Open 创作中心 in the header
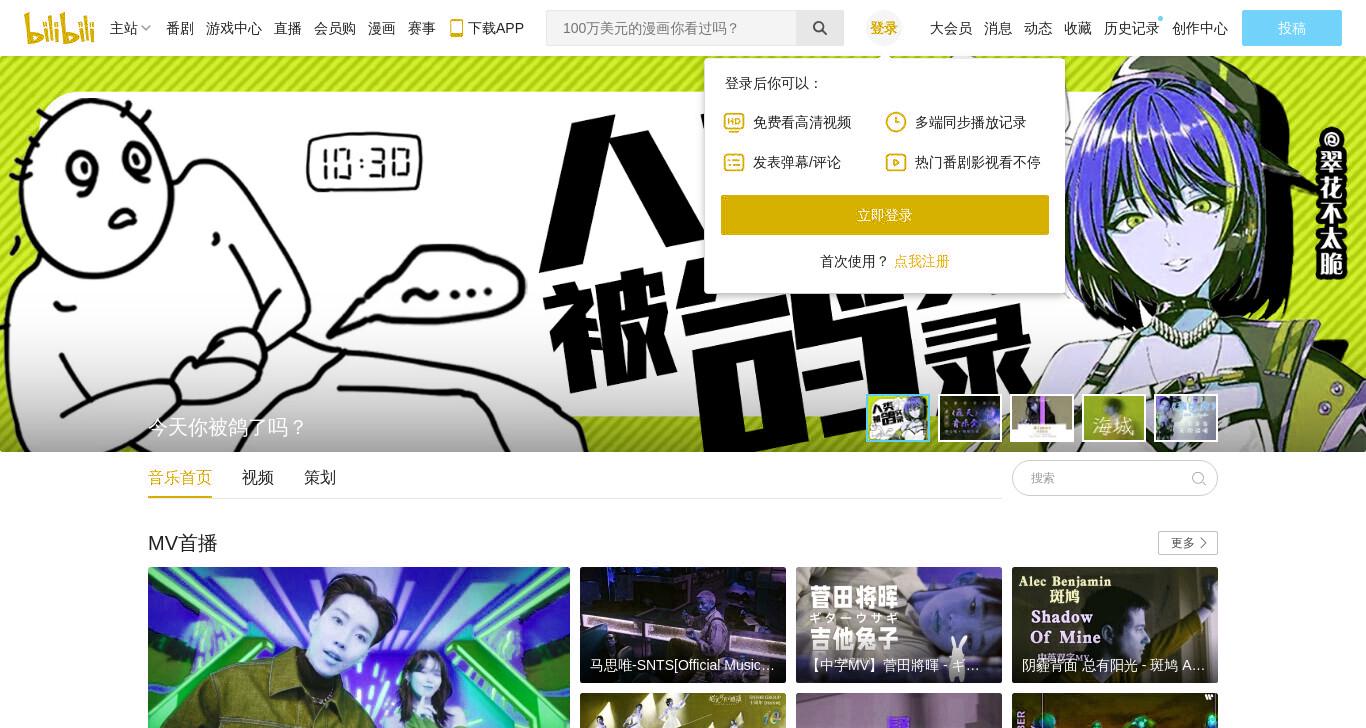The width and height of the screenshot is (1366, 728). 1200,28
